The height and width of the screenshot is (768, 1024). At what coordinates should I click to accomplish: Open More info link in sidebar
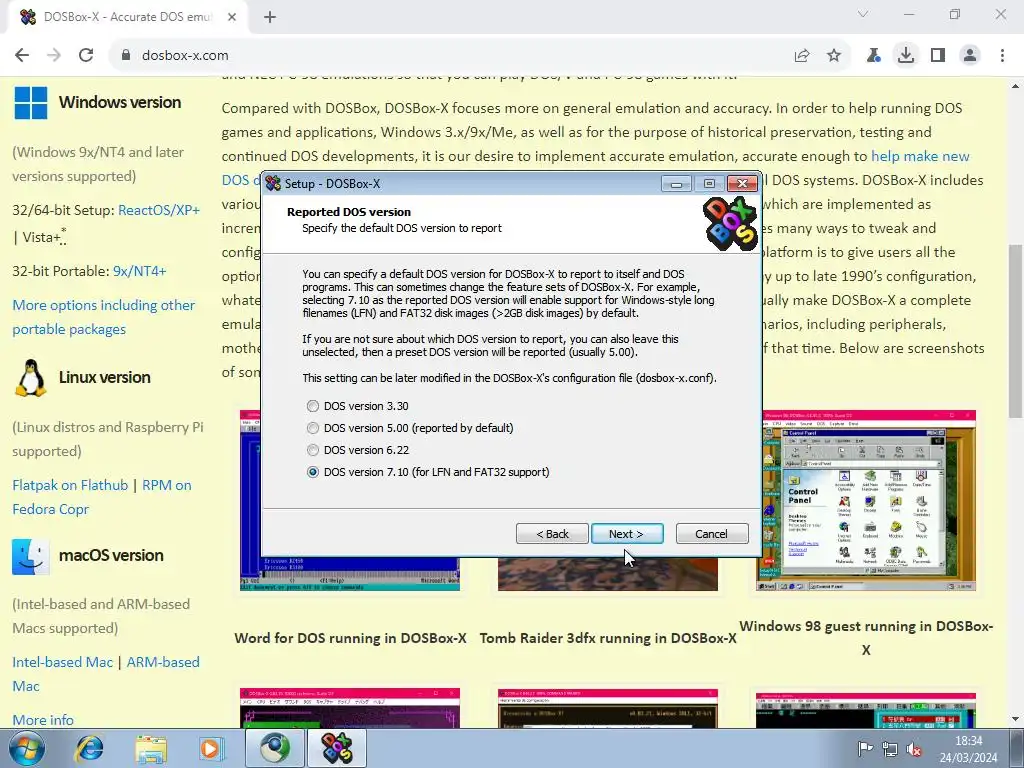(42, 720)
